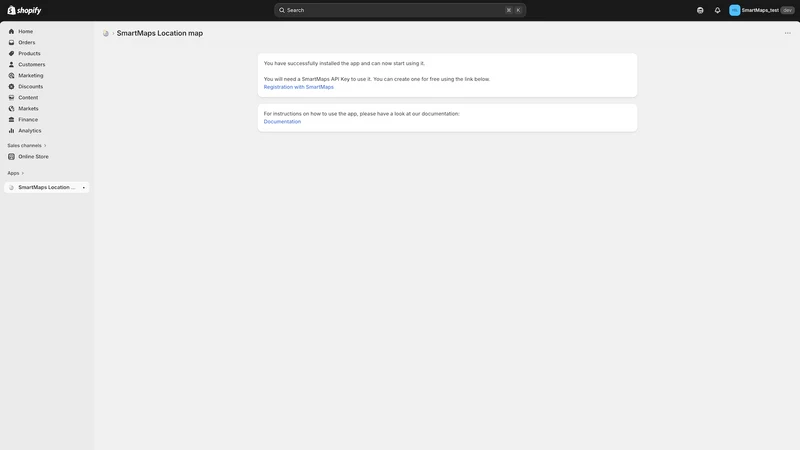
Task: Open Discounts section
Action: click(31, 87)
